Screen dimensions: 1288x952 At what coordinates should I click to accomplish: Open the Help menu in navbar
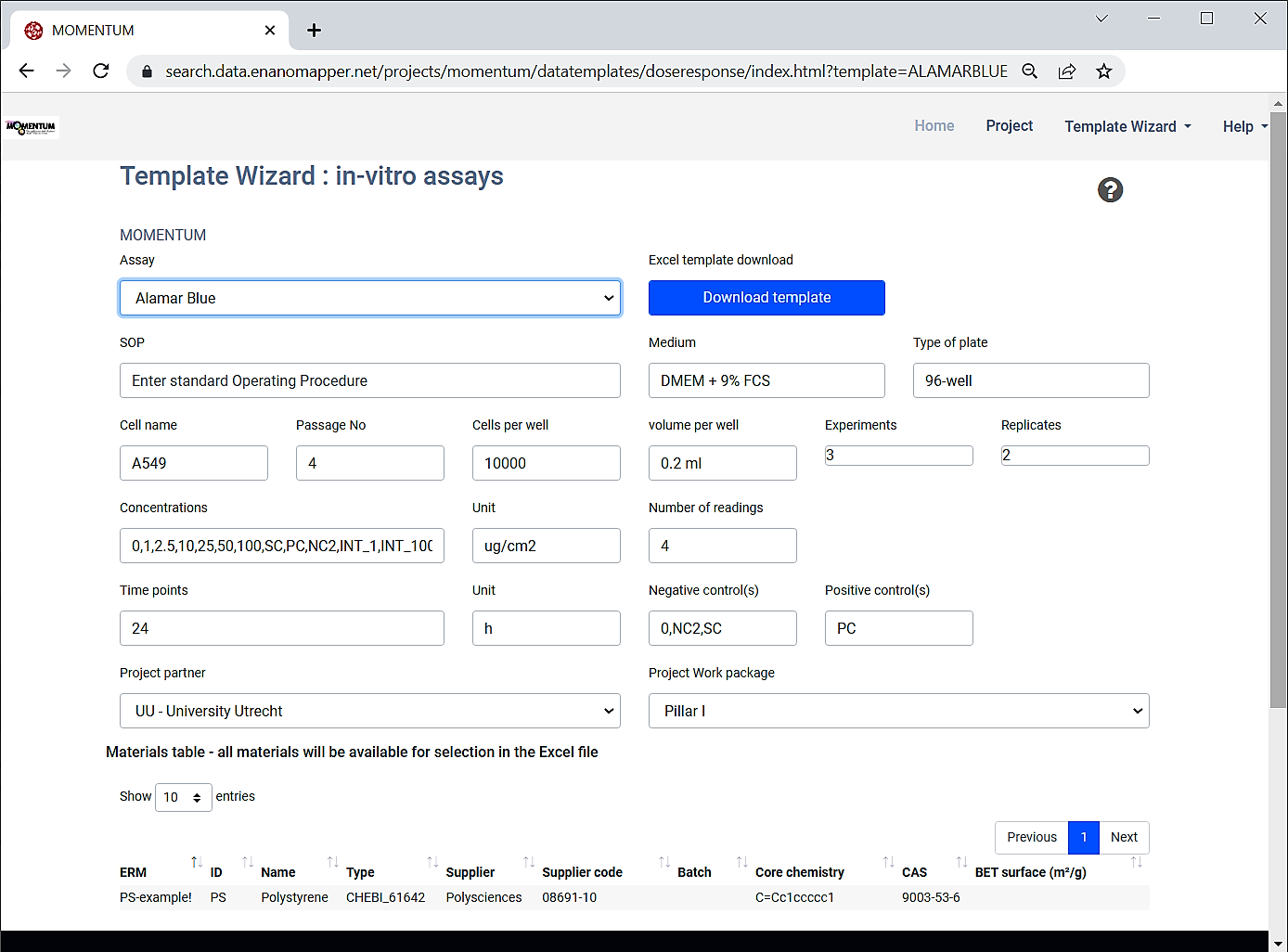(1244, 126)
